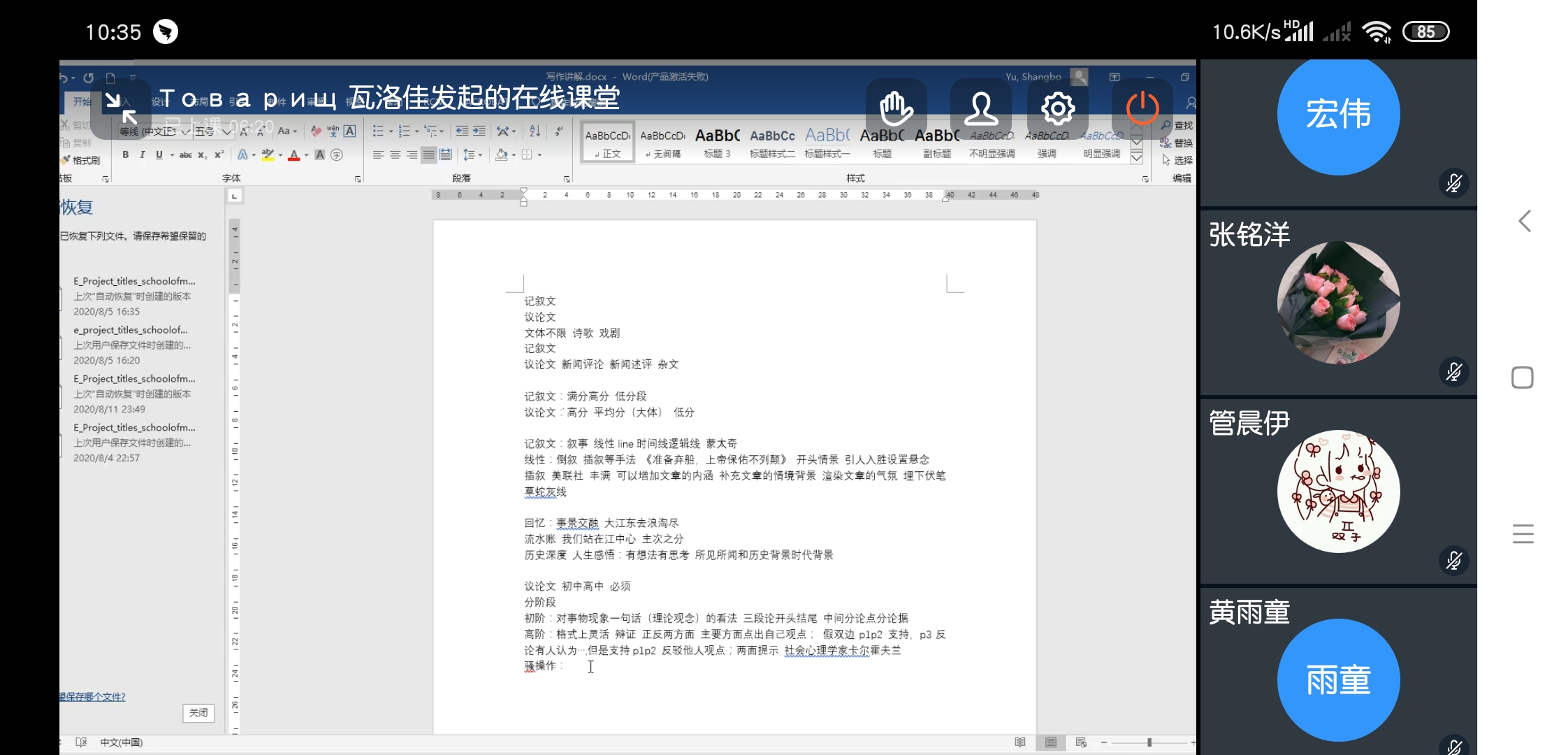Click the 关闭 button in recovery pane
The image size is (1568, 755).
tap(198, 712)
